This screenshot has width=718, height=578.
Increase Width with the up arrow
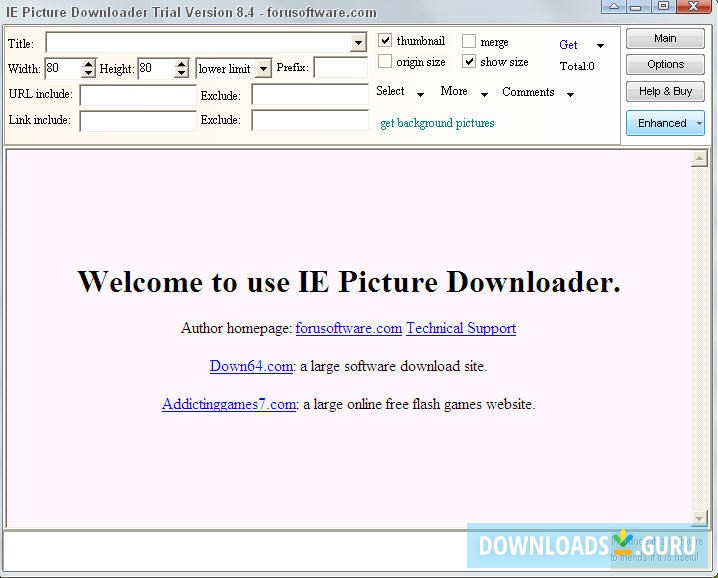(88, 64)
